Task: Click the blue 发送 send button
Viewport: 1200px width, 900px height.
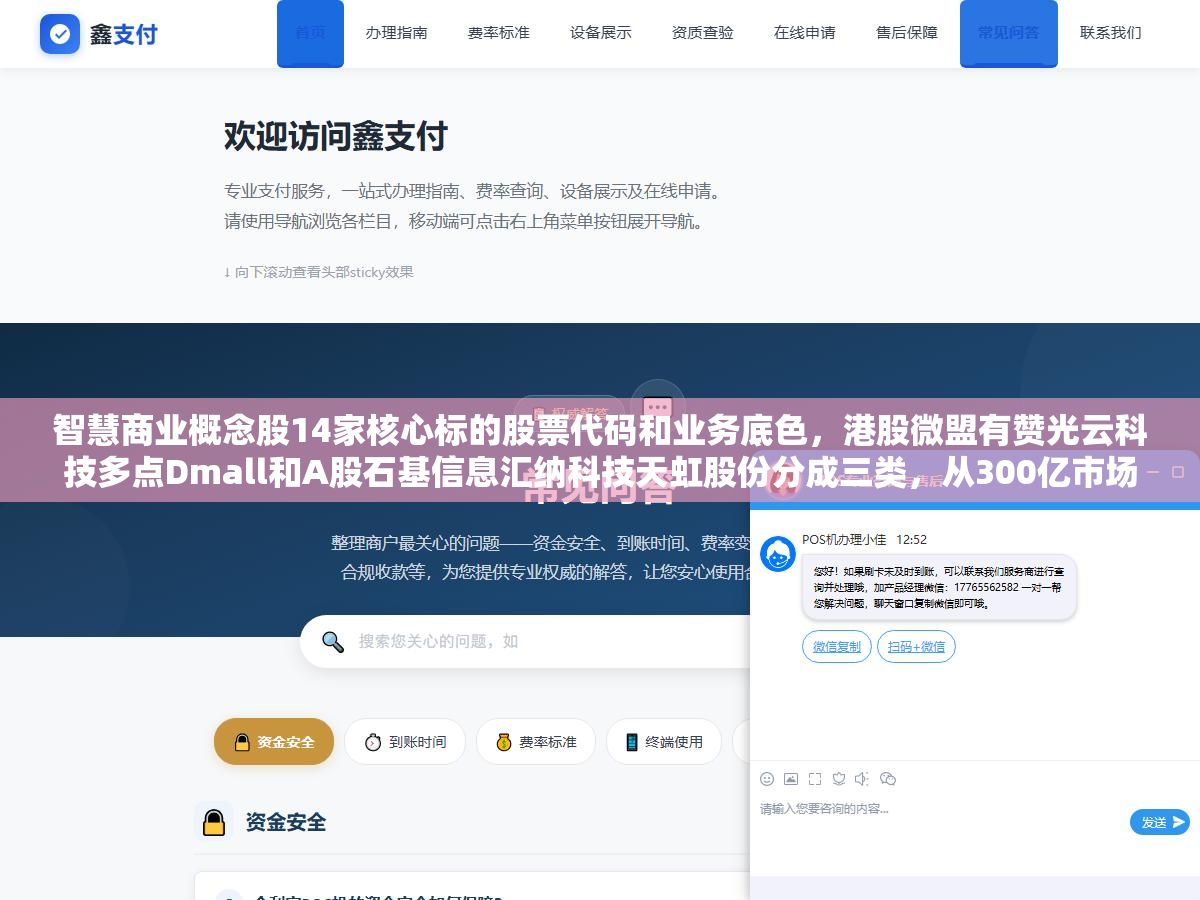Action: (x=1160, y=822)
